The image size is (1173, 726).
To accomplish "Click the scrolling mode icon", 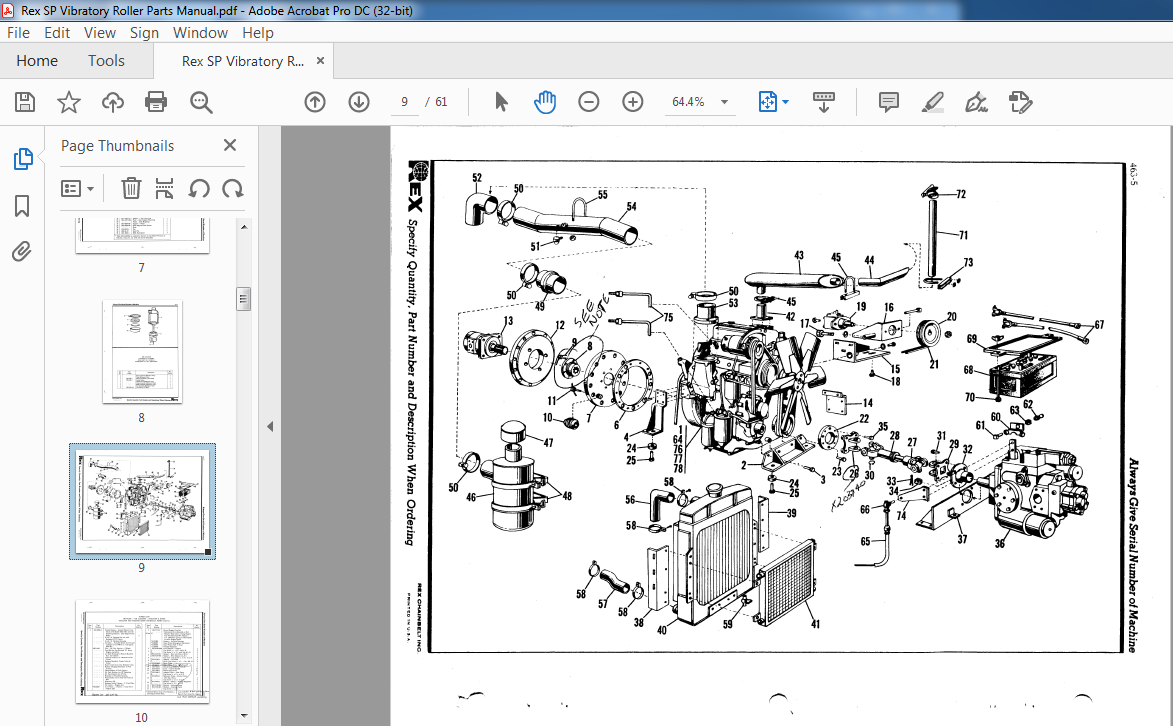I will (x=824, y=102).
